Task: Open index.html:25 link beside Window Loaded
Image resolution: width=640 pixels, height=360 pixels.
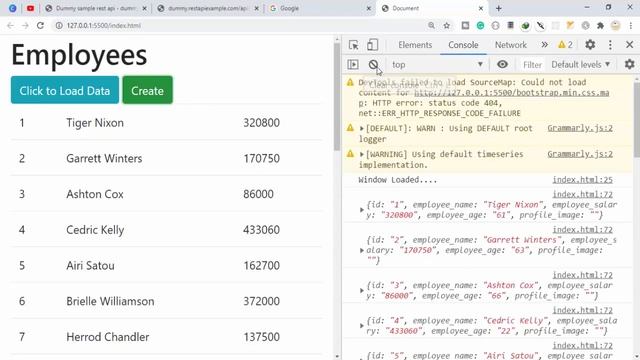Action: coord(582,180)
